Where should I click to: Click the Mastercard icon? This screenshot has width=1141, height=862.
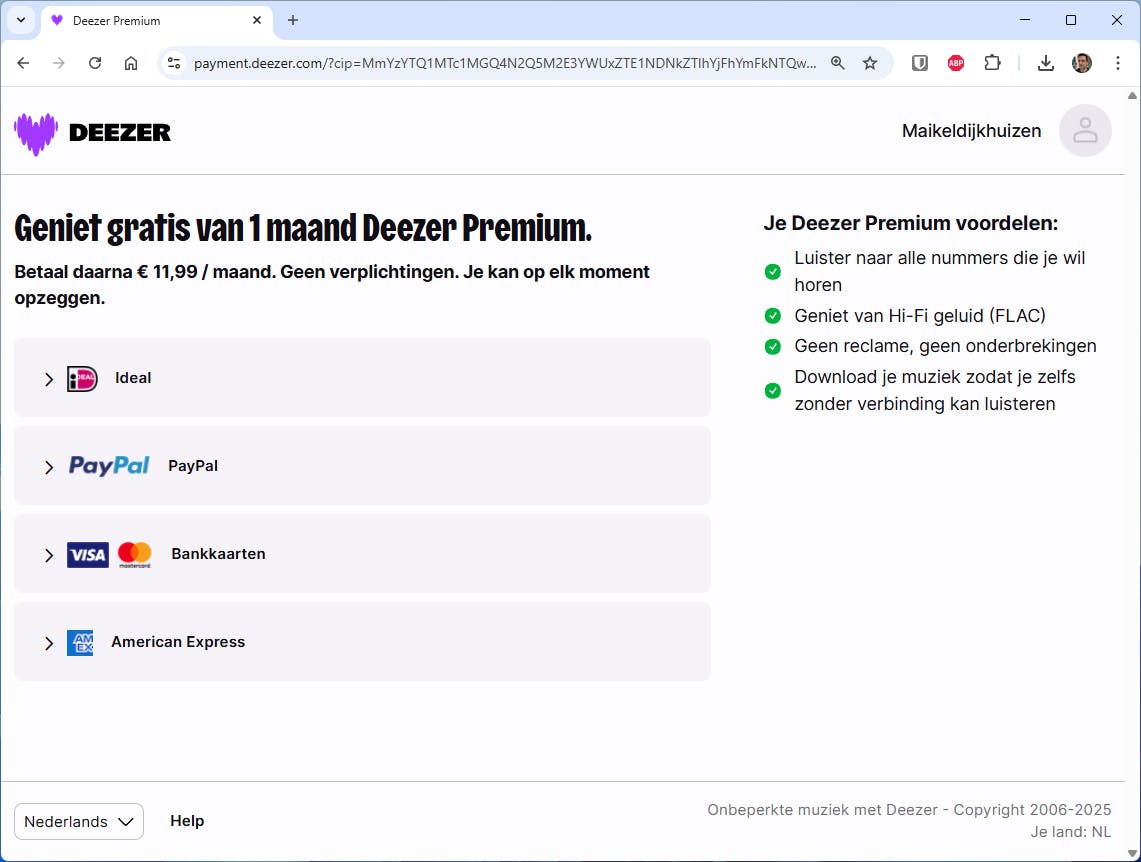tap(134, 553)
